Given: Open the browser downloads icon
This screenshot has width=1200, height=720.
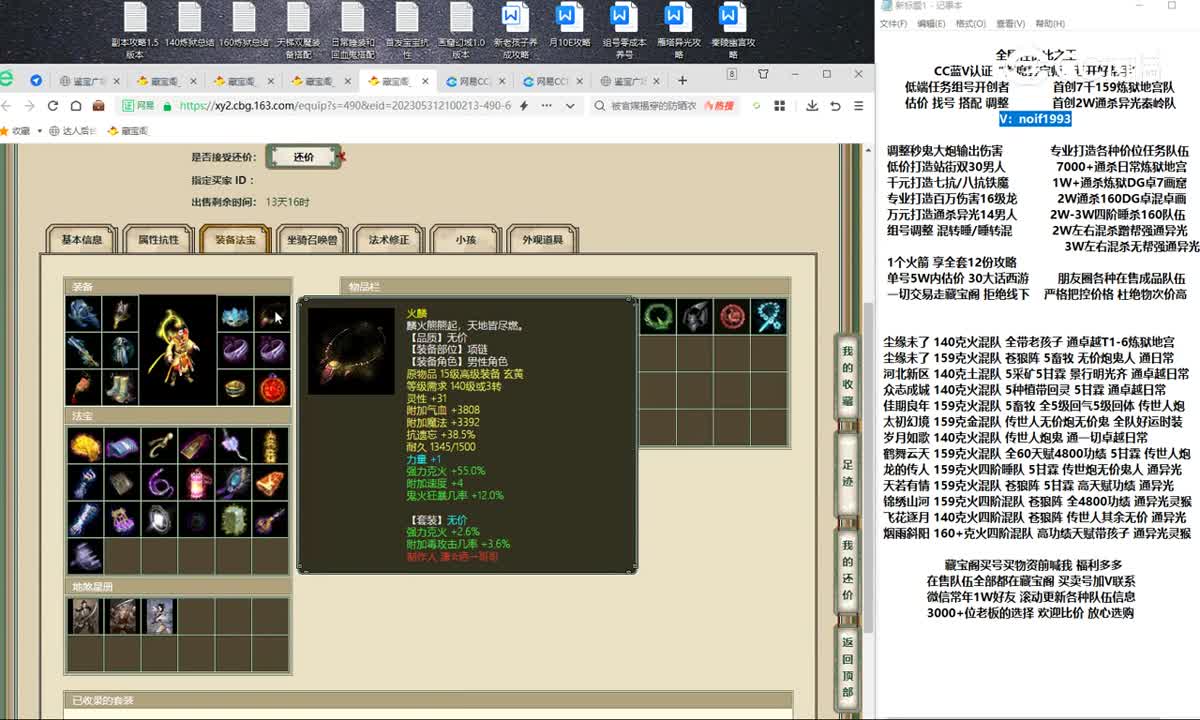Looking at the screenshot, I should [x=811, y=106].
